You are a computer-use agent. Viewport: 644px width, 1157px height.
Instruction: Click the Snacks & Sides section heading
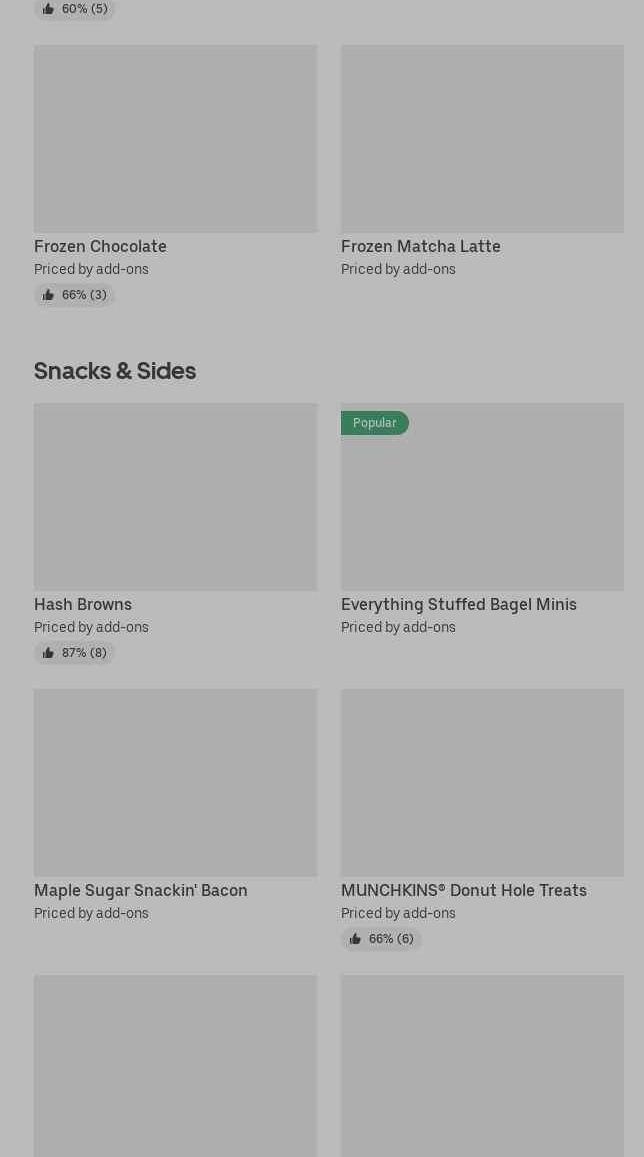click(115, 371)
